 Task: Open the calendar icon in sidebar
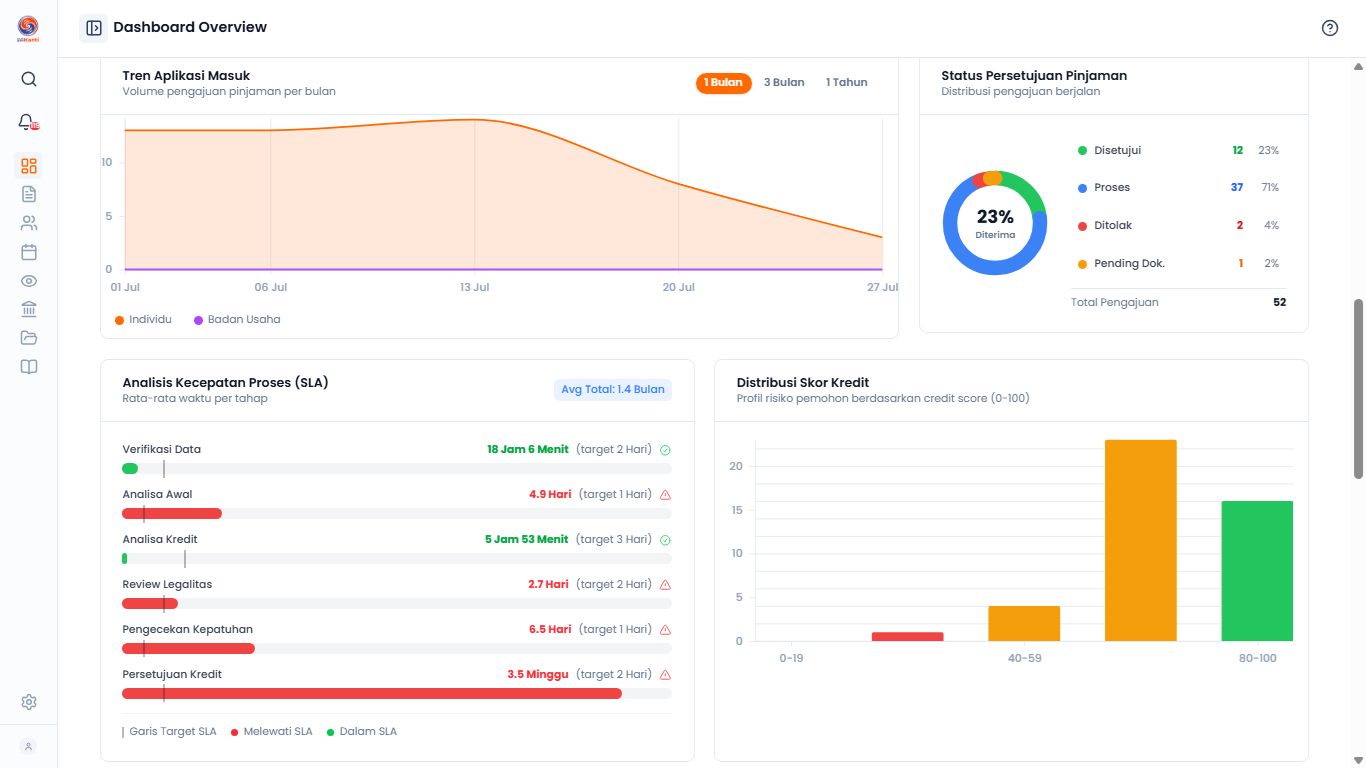tap(29, 252)
